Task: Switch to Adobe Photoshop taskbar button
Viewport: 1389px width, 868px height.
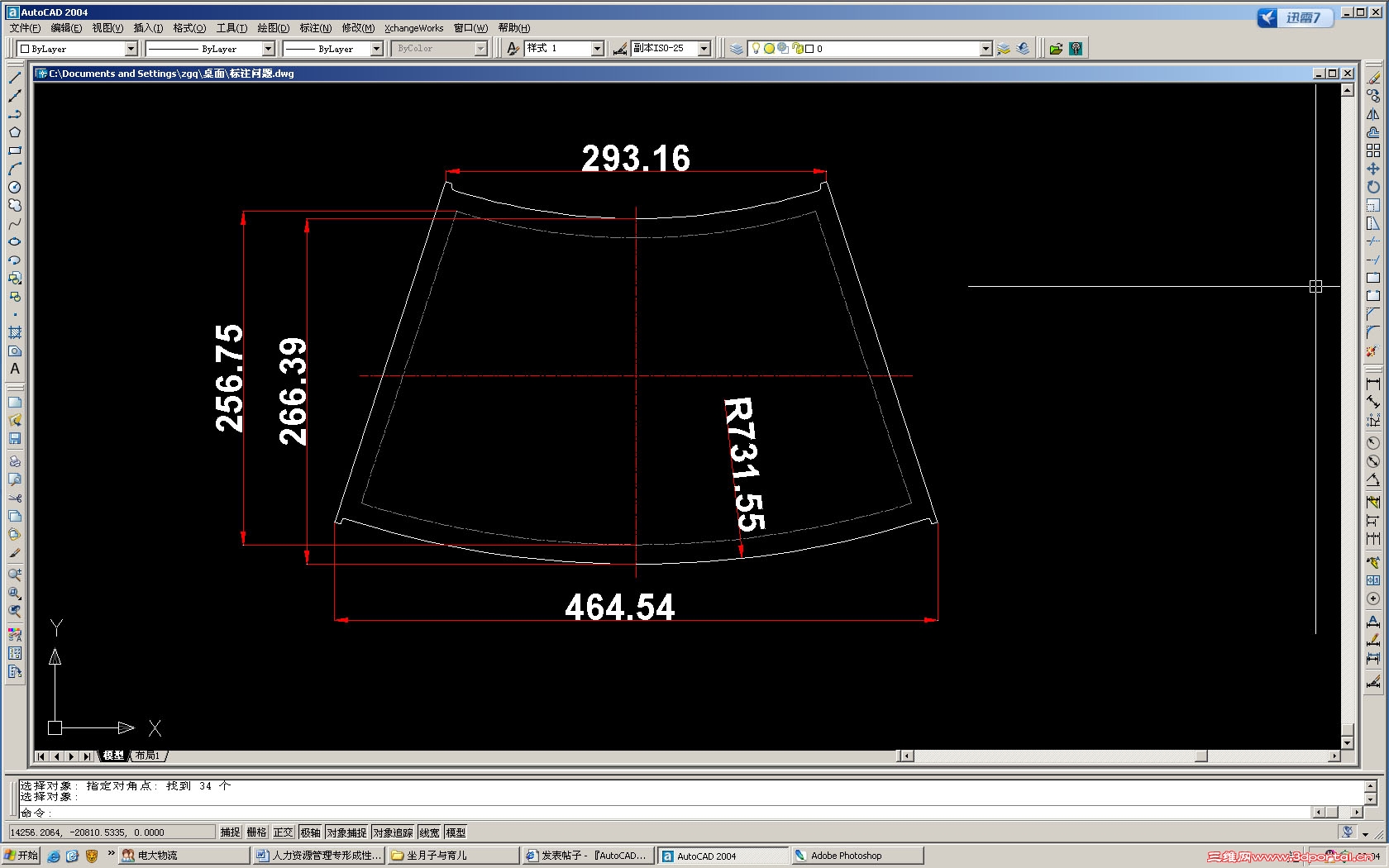Action: click(857, 856)
